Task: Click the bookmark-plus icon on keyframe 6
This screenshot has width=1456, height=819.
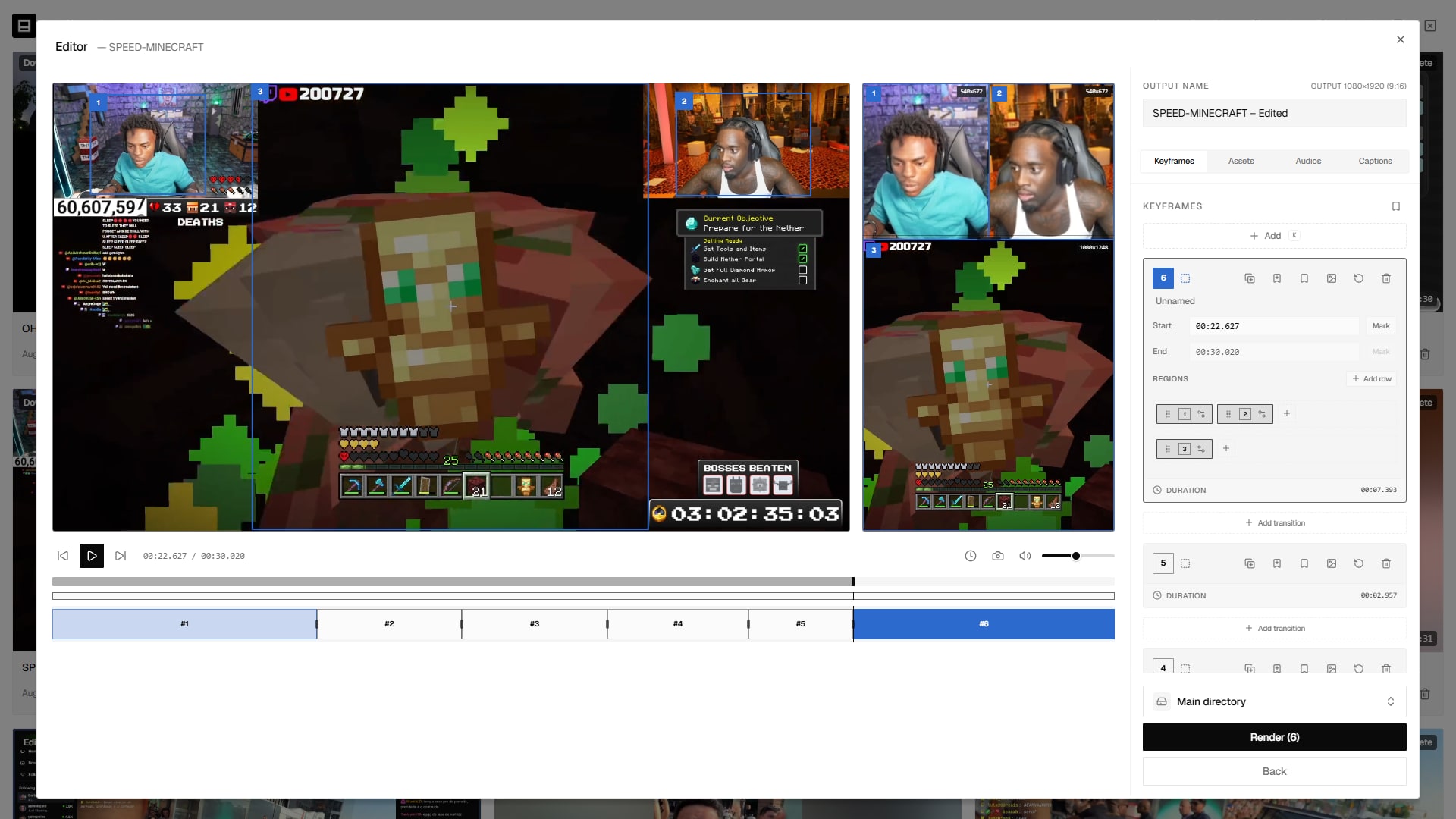Action: [x=1277, y=278]
